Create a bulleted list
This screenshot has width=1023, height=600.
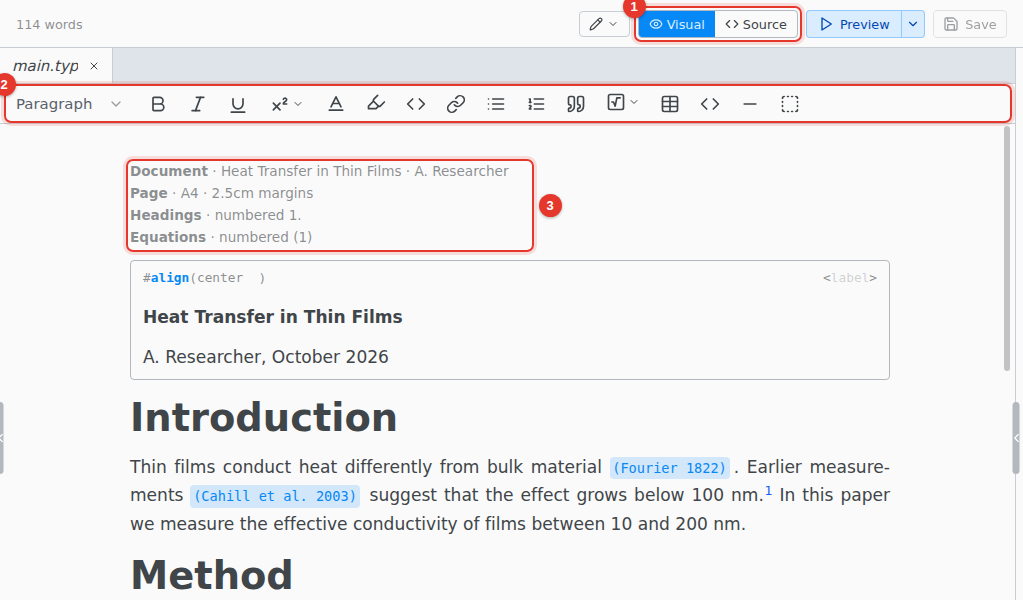coord(496,104)
